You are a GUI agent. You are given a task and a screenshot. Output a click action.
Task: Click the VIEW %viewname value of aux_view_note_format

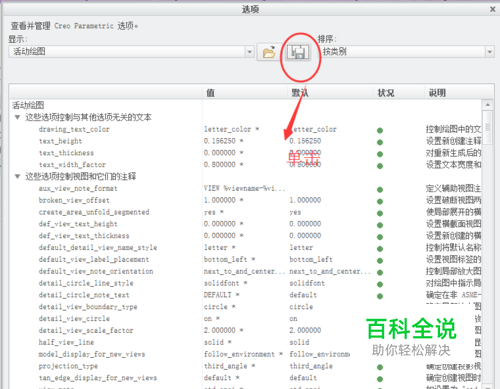244,188
